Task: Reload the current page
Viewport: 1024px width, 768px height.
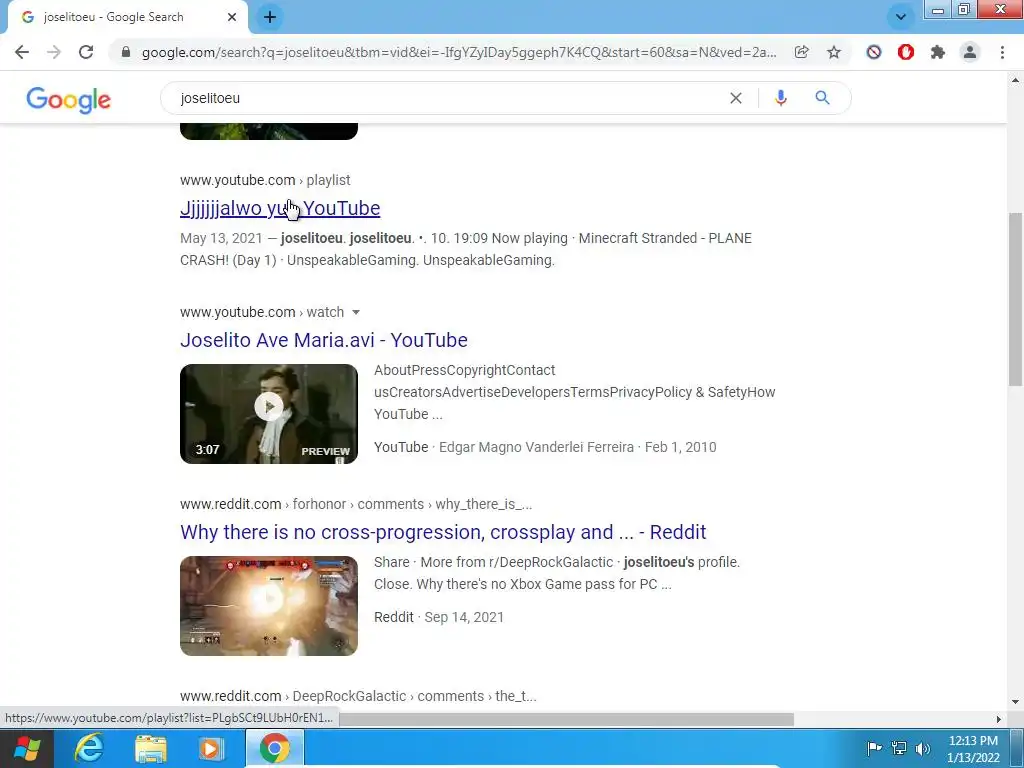Action: tap(86, 52)
